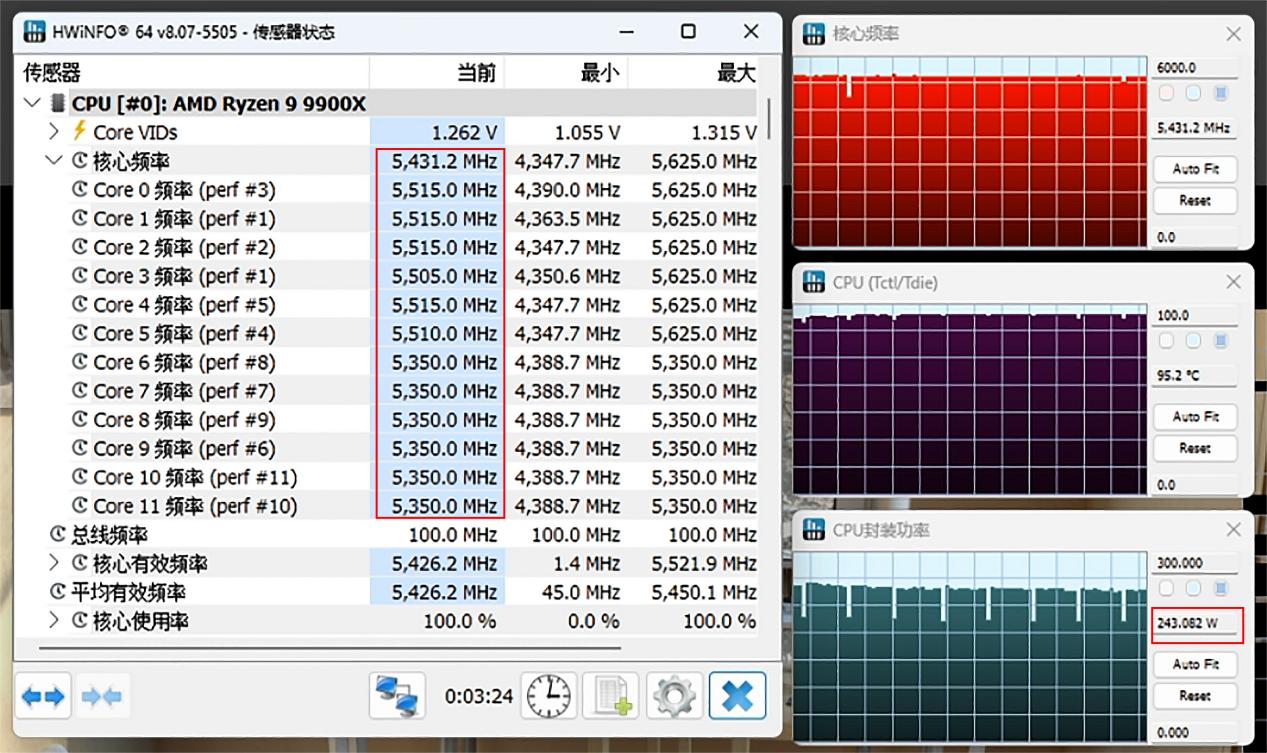Click Auto Fit in the 核心频率 graph

click(x=1194, y=169)
